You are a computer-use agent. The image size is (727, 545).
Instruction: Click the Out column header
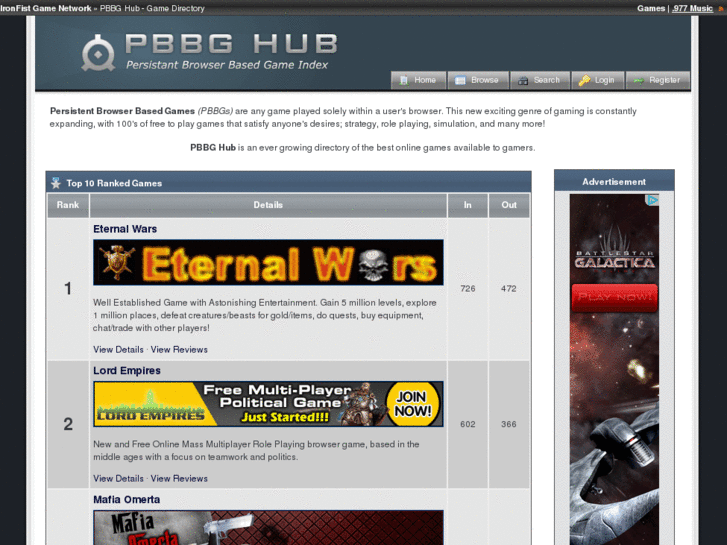tap(509, 205)
